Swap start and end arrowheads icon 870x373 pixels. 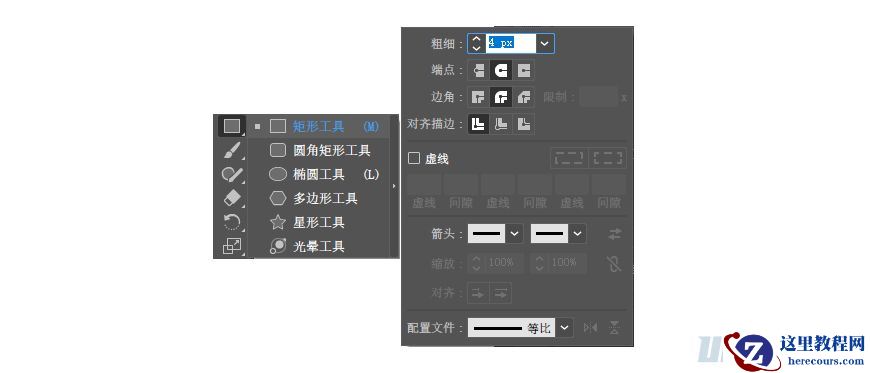(x=614, y=234)
